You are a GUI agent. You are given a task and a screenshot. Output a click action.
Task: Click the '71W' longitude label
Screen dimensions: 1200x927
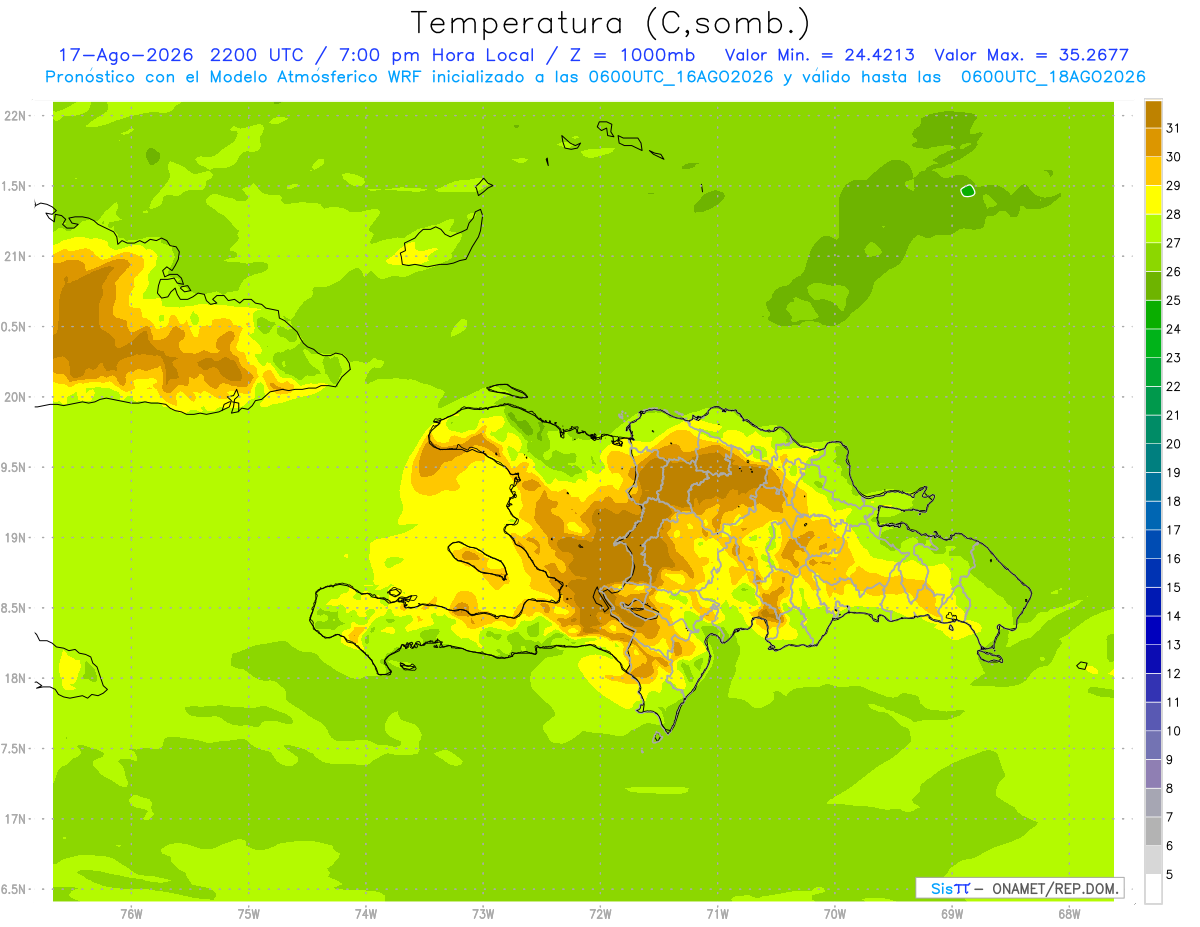tap(717, 914)
